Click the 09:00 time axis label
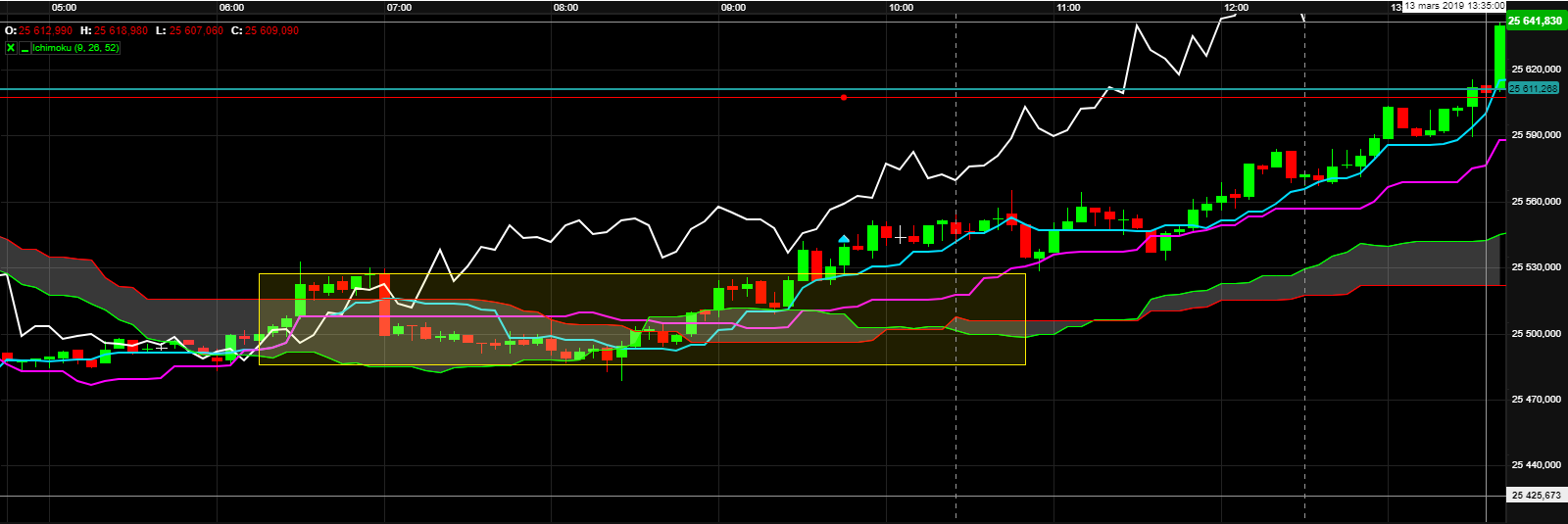Viewport: 1568px width, 524px height. pos(733,8)
